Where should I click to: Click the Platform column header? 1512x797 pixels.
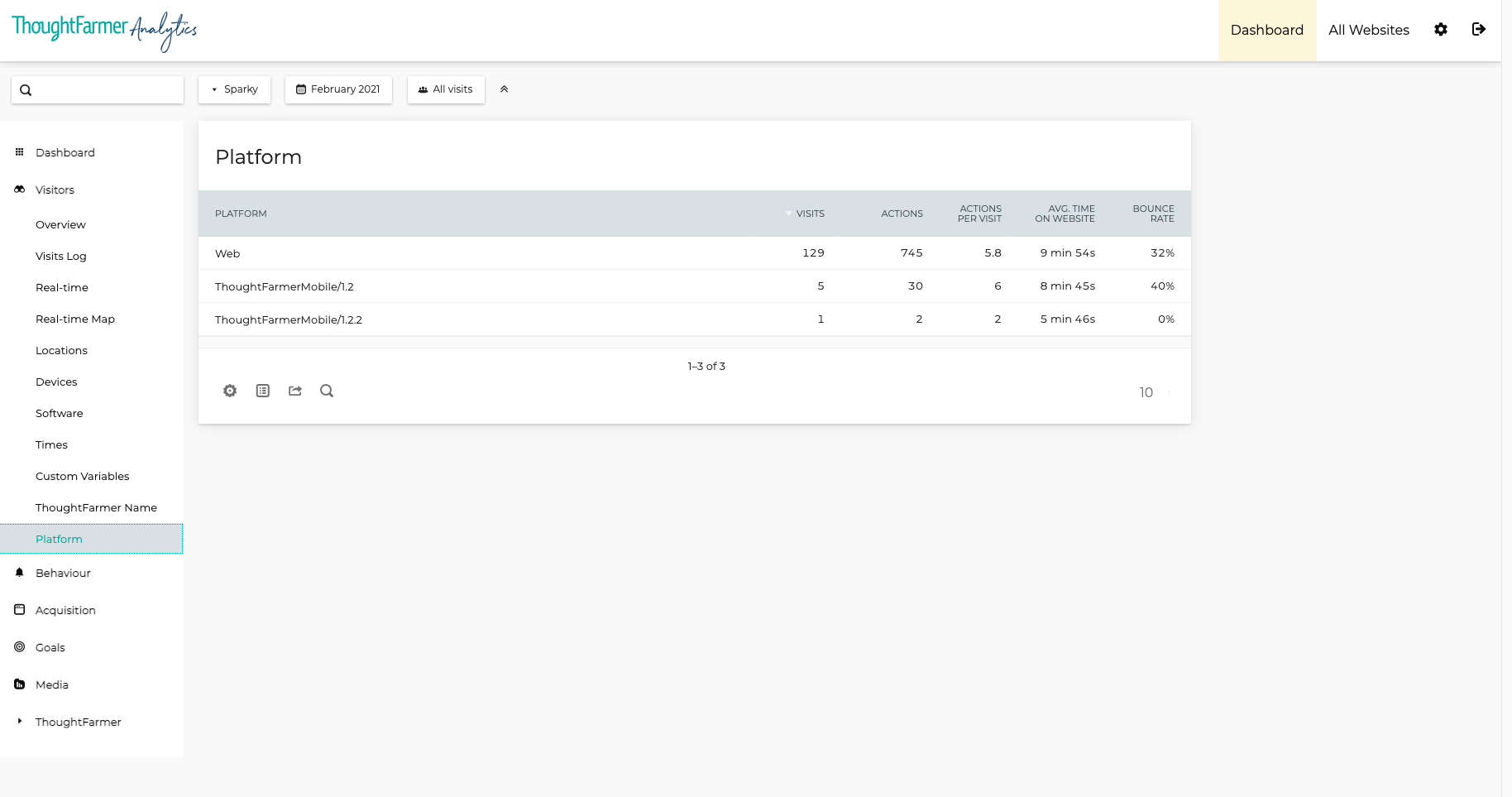241,214
